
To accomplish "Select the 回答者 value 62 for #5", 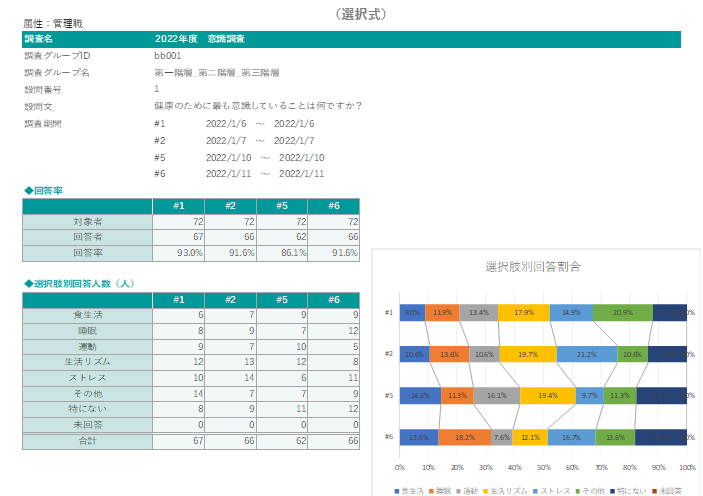I will [x=282, y=237].
